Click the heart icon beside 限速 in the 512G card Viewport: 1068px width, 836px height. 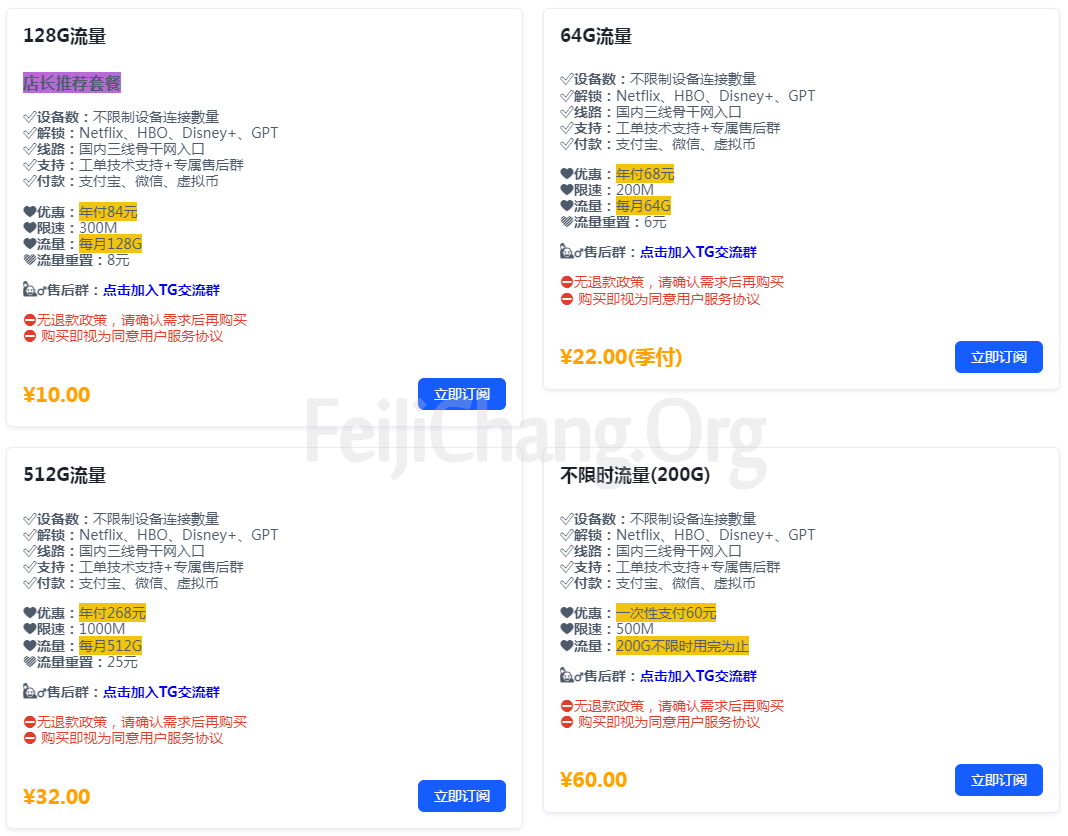[30, 630]
